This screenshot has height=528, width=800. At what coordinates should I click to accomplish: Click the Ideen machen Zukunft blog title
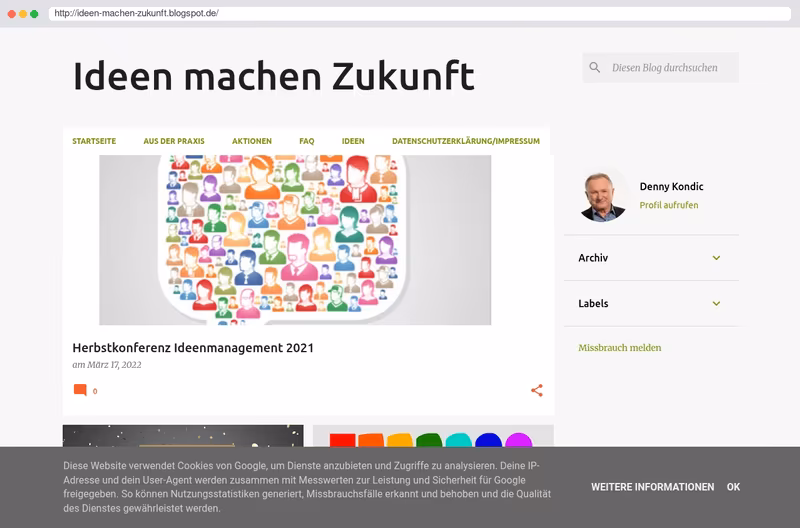click(x=274, y=76)
